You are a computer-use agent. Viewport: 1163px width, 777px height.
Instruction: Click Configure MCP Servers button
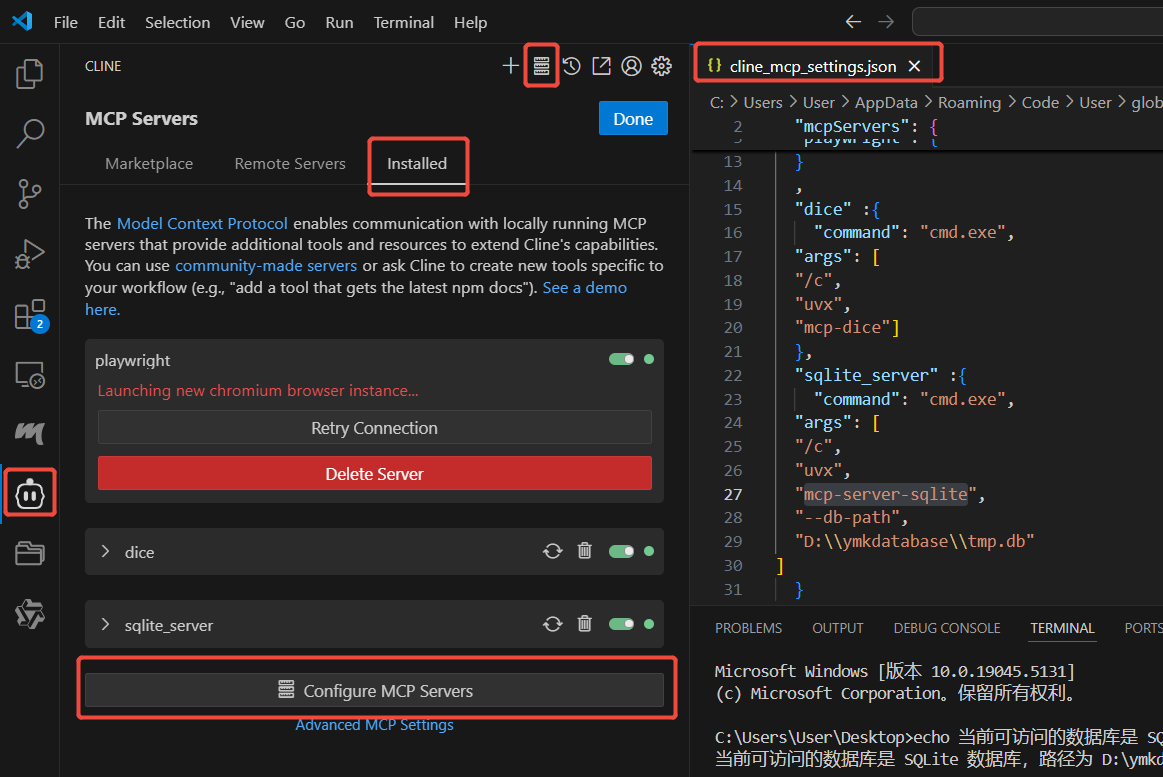(375, 690)
